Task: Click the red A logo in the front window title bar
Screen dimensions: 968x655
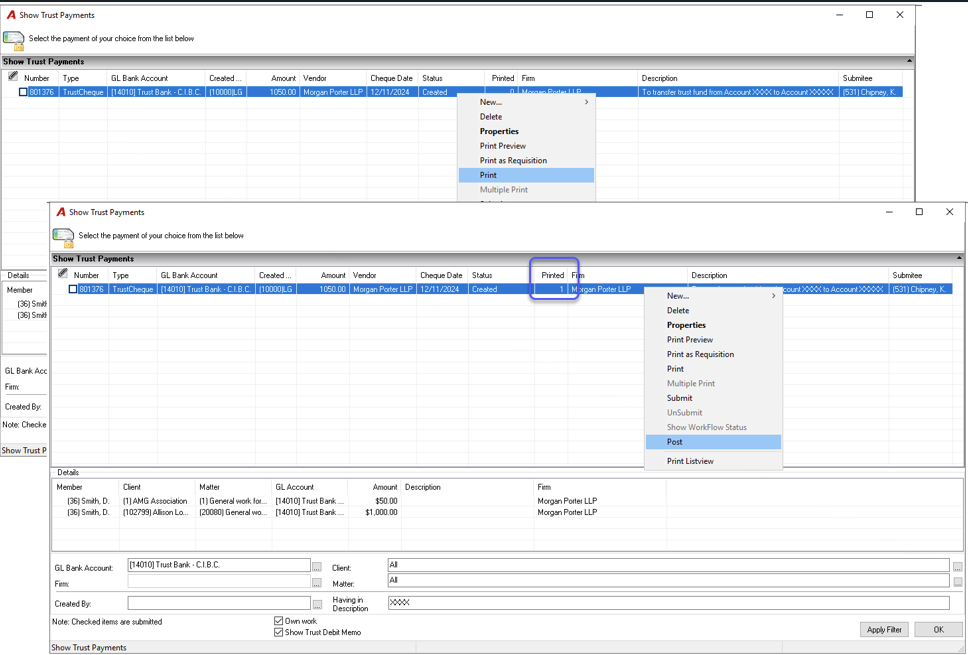Action: [x=61, y=212]
